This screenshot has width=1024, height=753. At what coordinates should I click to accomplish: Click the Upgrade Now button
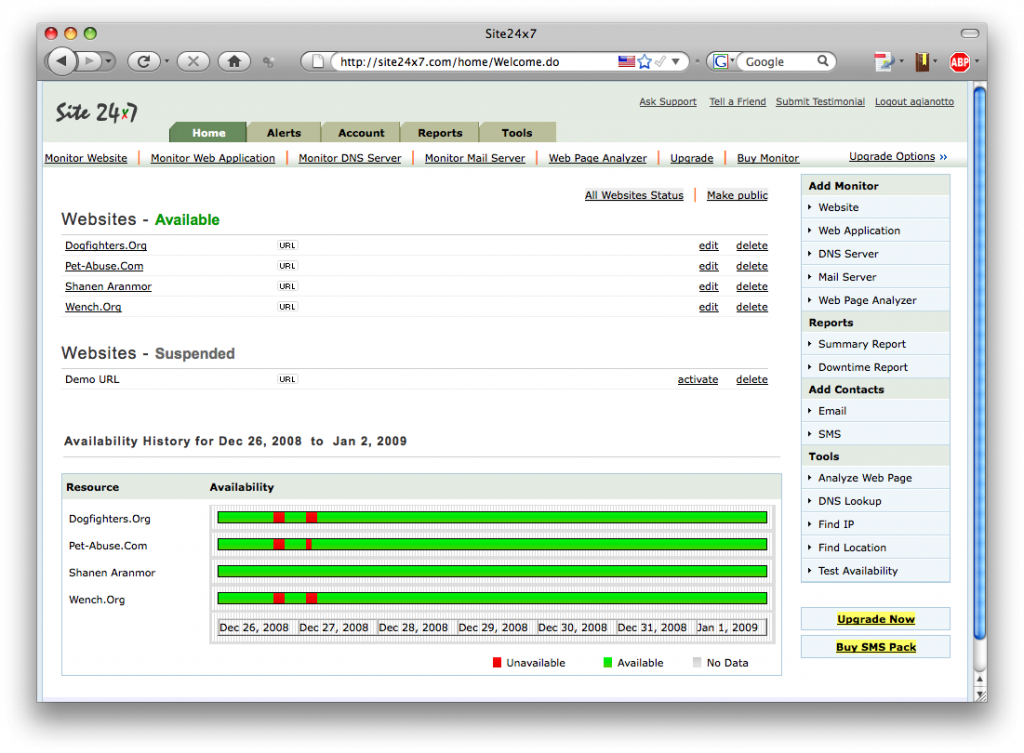pyautogui.click(x=875, y=619)
